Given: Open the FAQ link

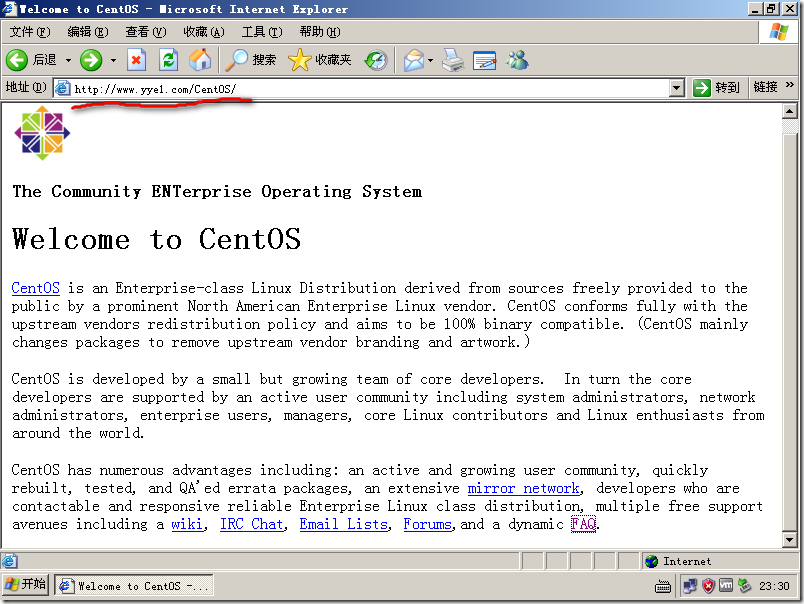Looking at the screenshot, I should pos(583,524).
